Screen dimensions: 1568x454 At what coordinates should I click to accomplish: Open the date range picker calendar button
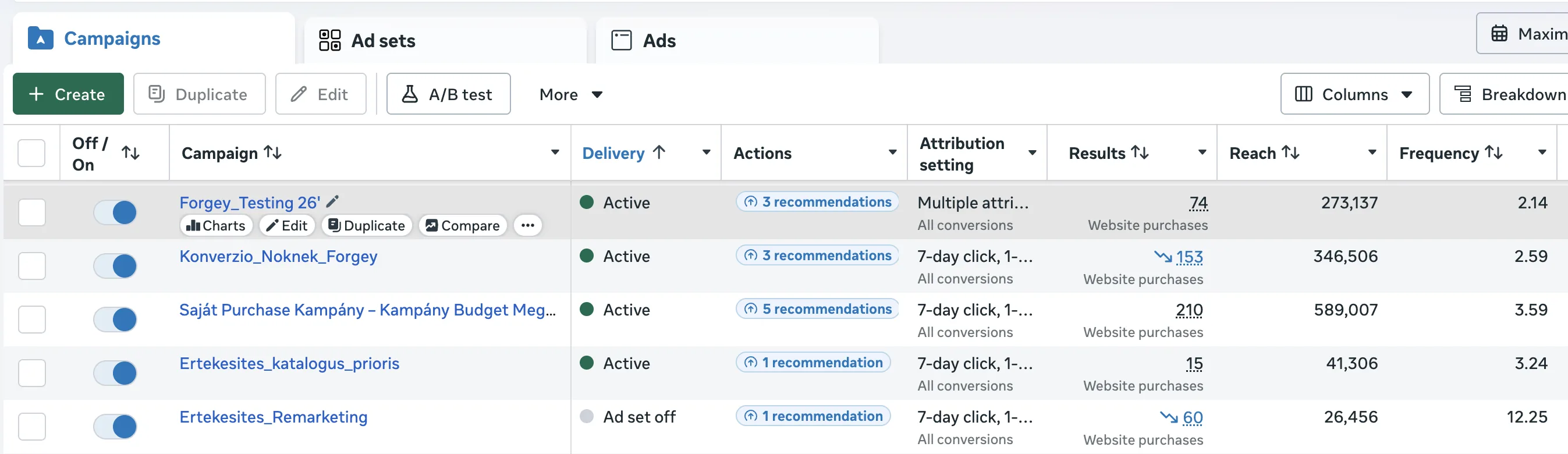click(x=1522, y=34)
